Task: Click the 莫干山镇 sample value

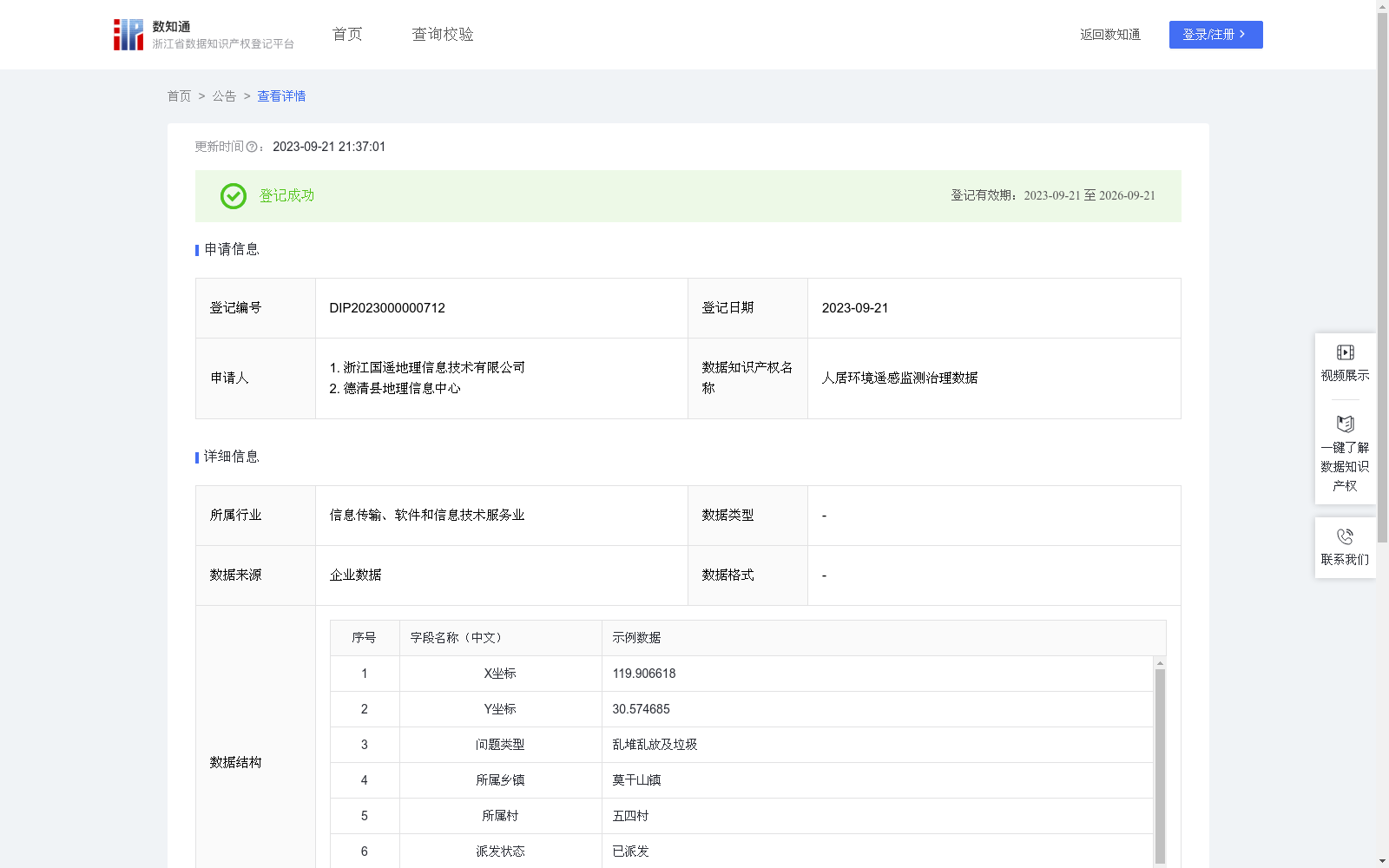Action: click(636, 780)
